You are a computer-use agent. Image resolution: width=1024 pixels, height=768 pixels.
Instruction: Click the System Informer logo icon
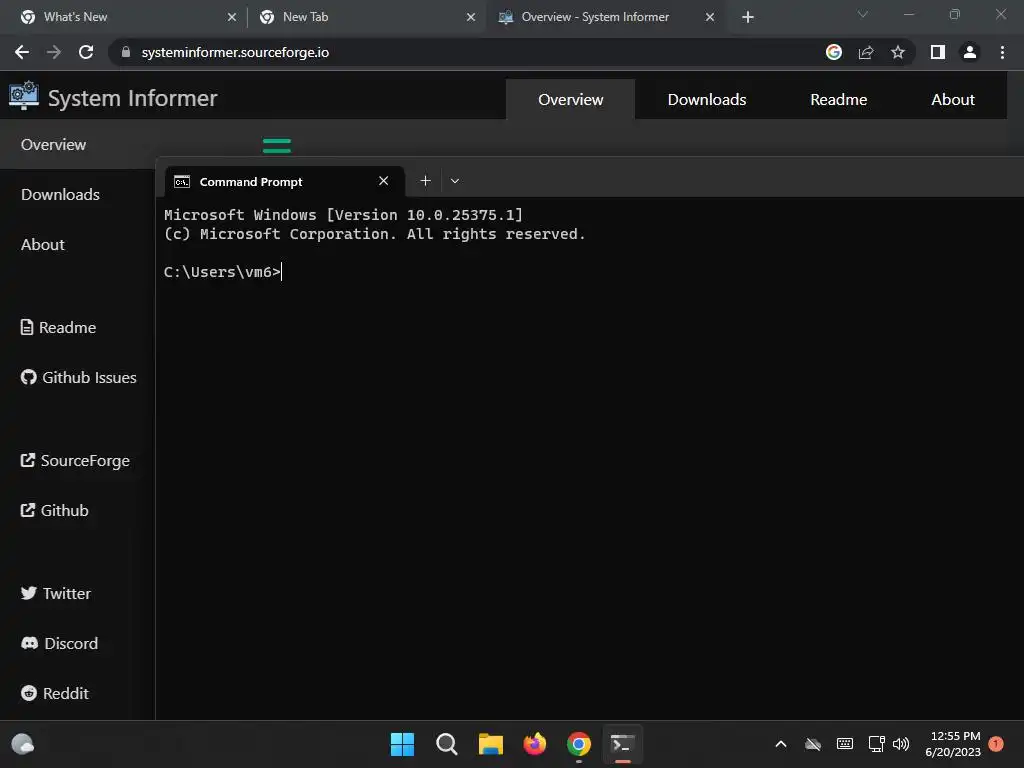coord(24,95)
